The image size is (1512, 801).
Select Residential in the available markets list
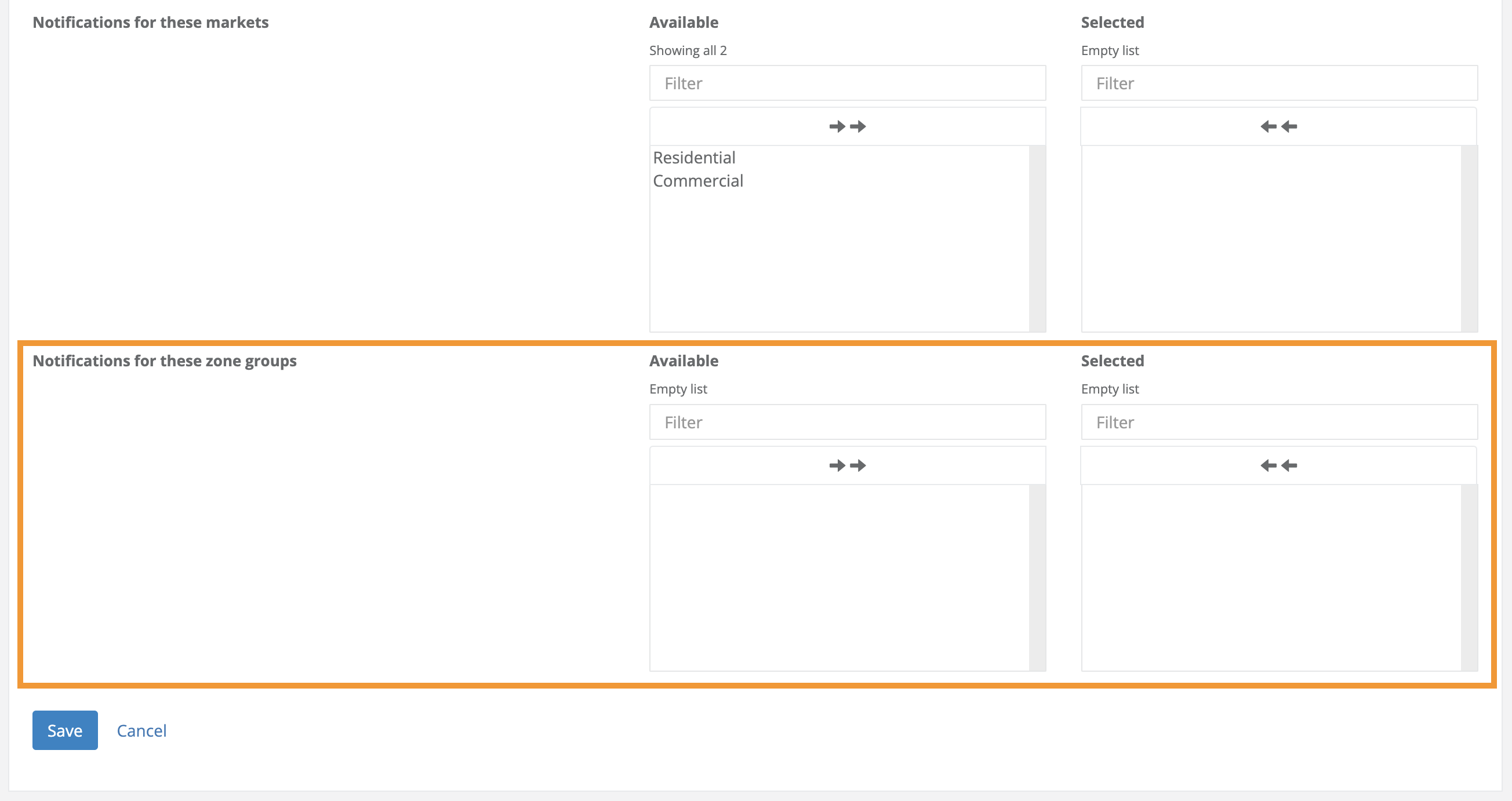coord(694,158)
